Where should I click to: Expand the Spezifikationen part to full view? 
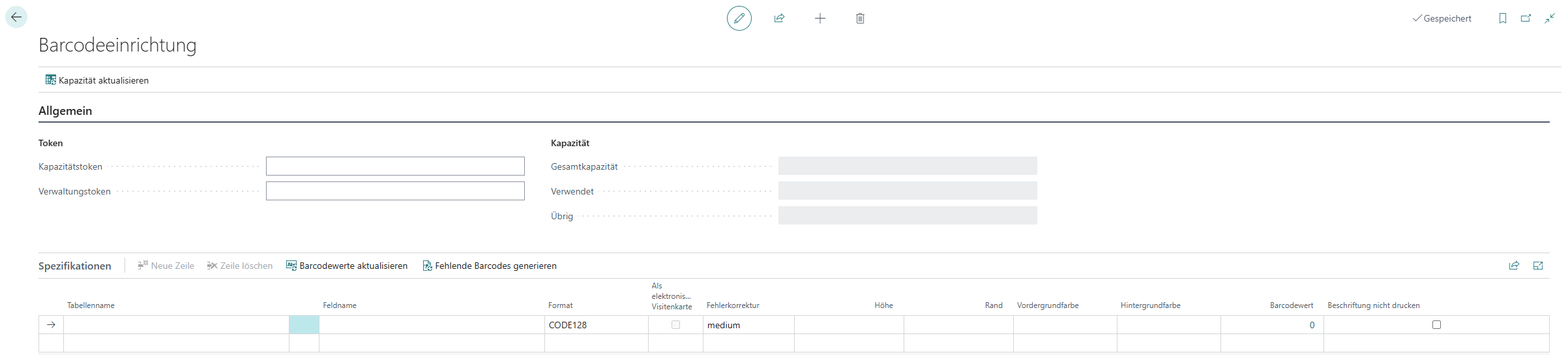point(1538,266)
